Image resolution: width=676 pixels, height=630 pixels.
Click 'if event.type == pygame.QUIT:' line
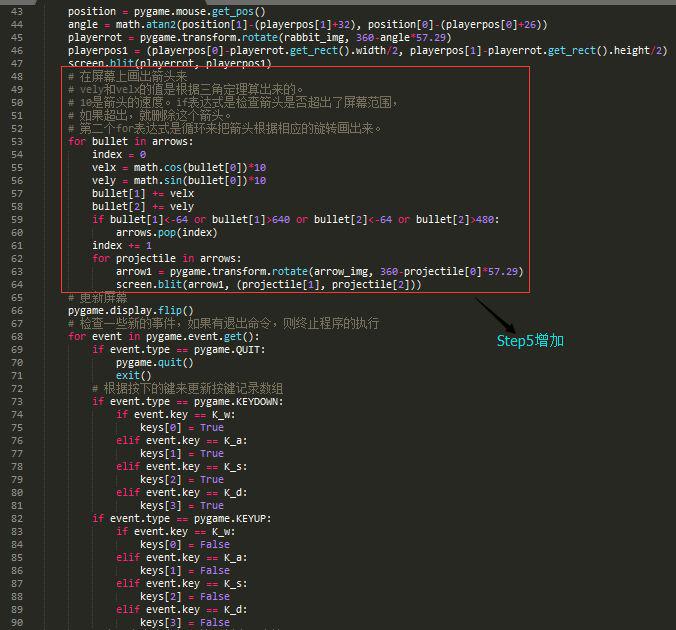pos(178,349)
